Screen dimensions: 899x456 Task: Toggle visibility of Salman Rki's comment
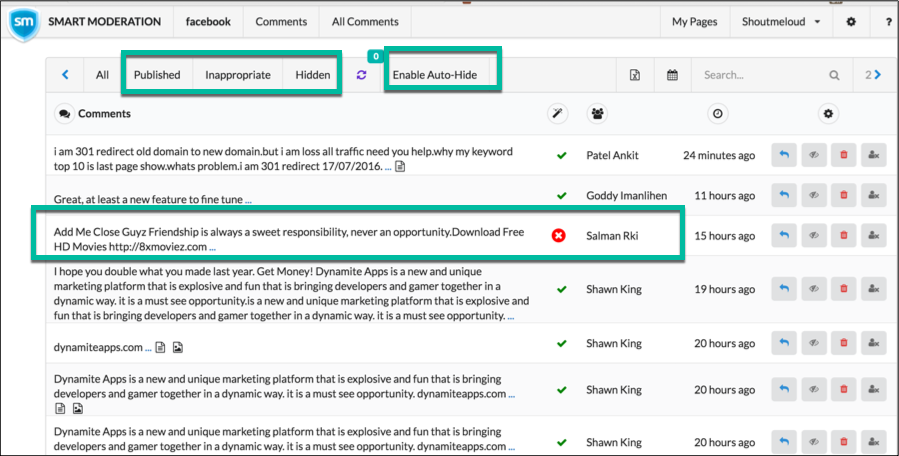(814, 235)
